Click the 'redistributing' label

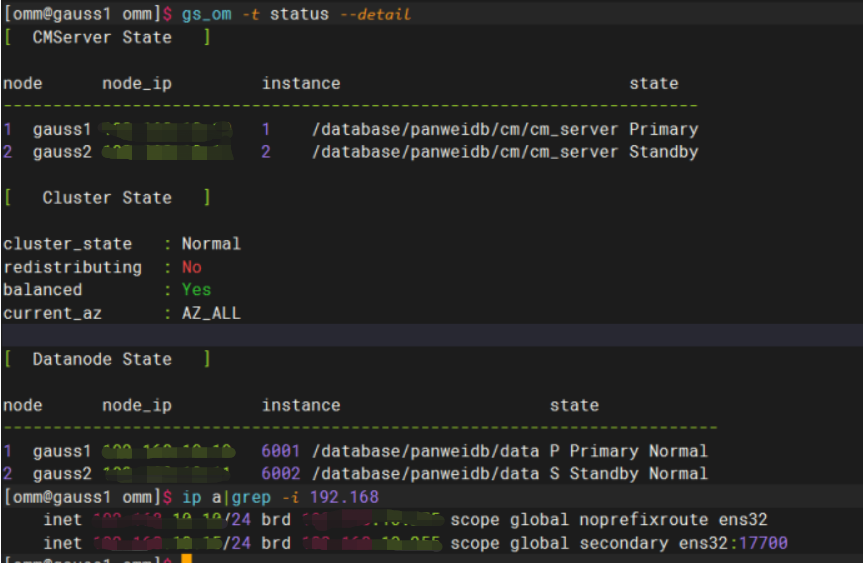point(72,267)
